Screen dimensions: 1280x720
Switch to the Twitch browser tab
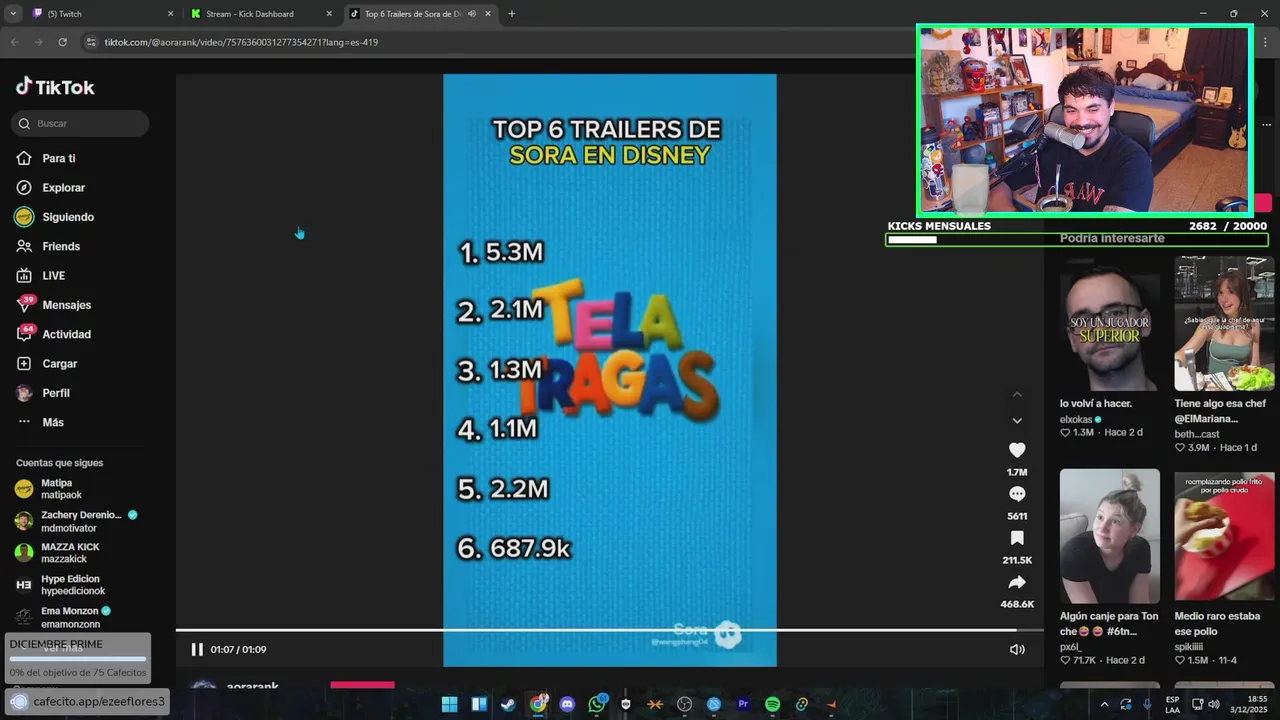(100, 14)
